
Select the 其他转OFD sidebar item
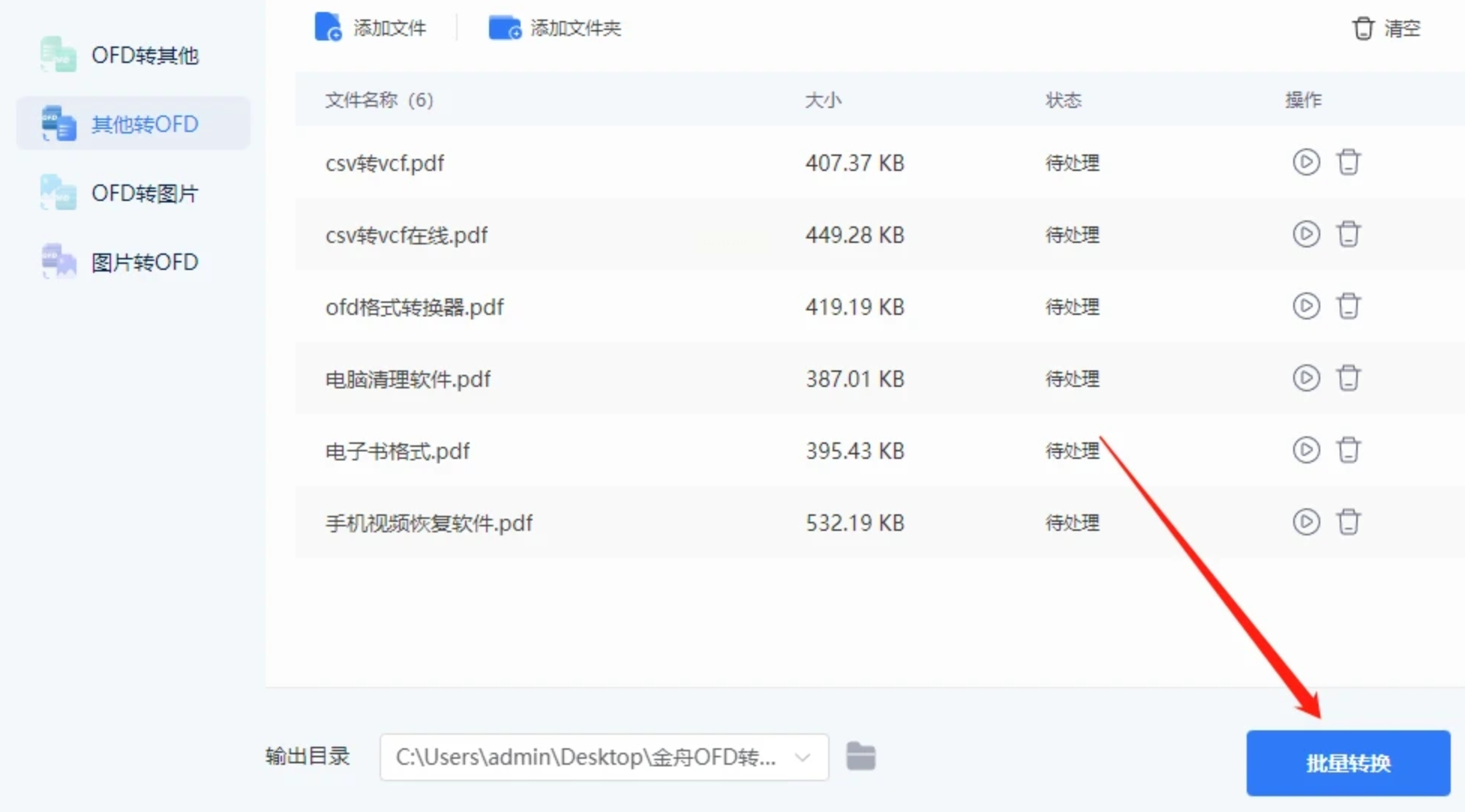point(133,124)
